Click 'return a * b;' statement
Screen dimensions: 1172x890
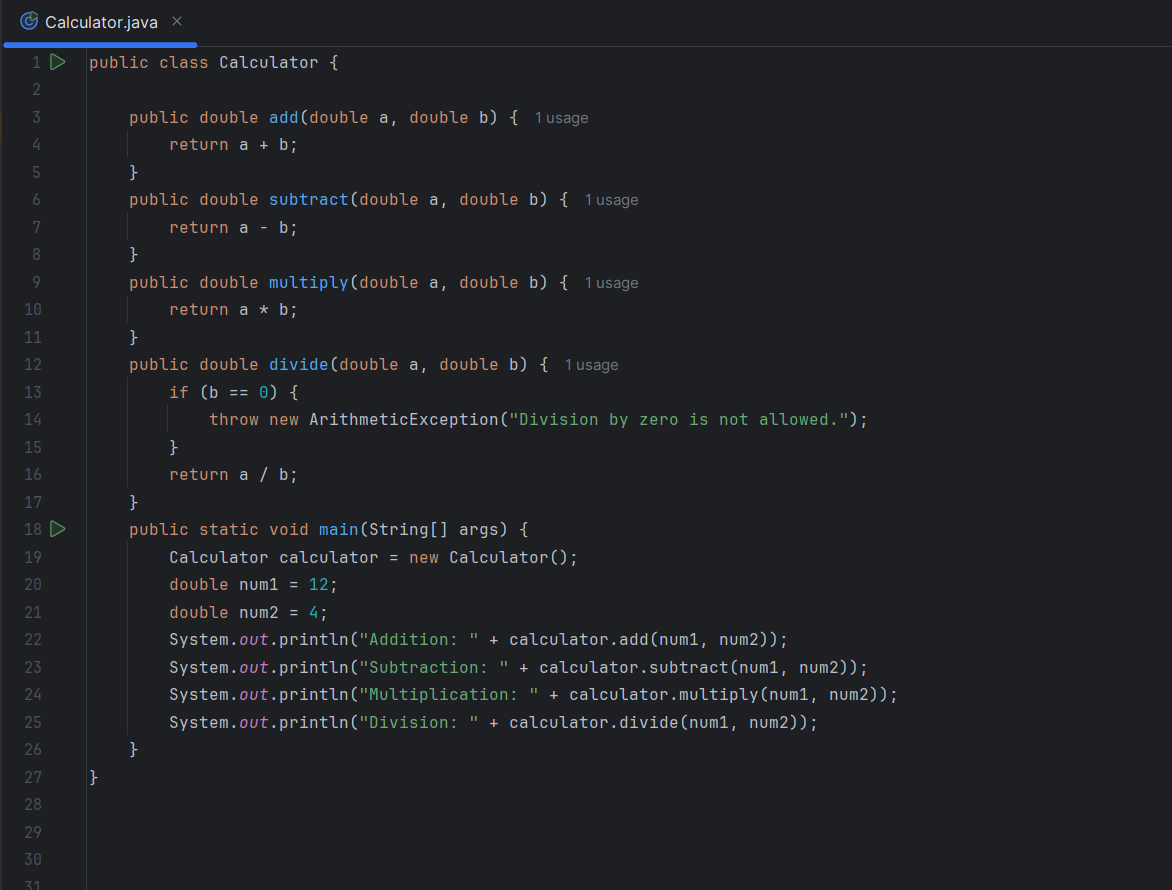[x=233, y=309]
